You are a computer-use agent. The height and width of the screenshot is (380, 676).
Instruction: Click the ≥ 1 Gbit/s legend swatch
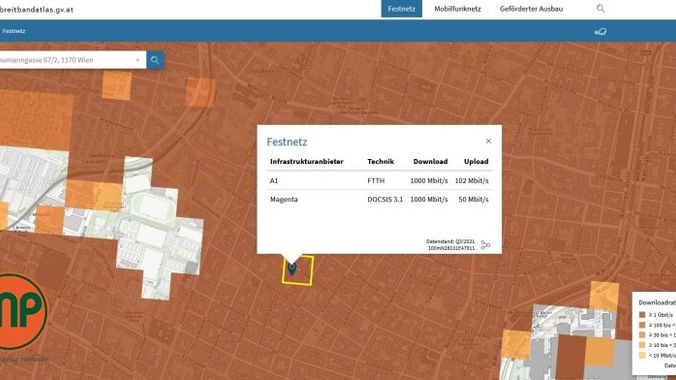point(642,315)
